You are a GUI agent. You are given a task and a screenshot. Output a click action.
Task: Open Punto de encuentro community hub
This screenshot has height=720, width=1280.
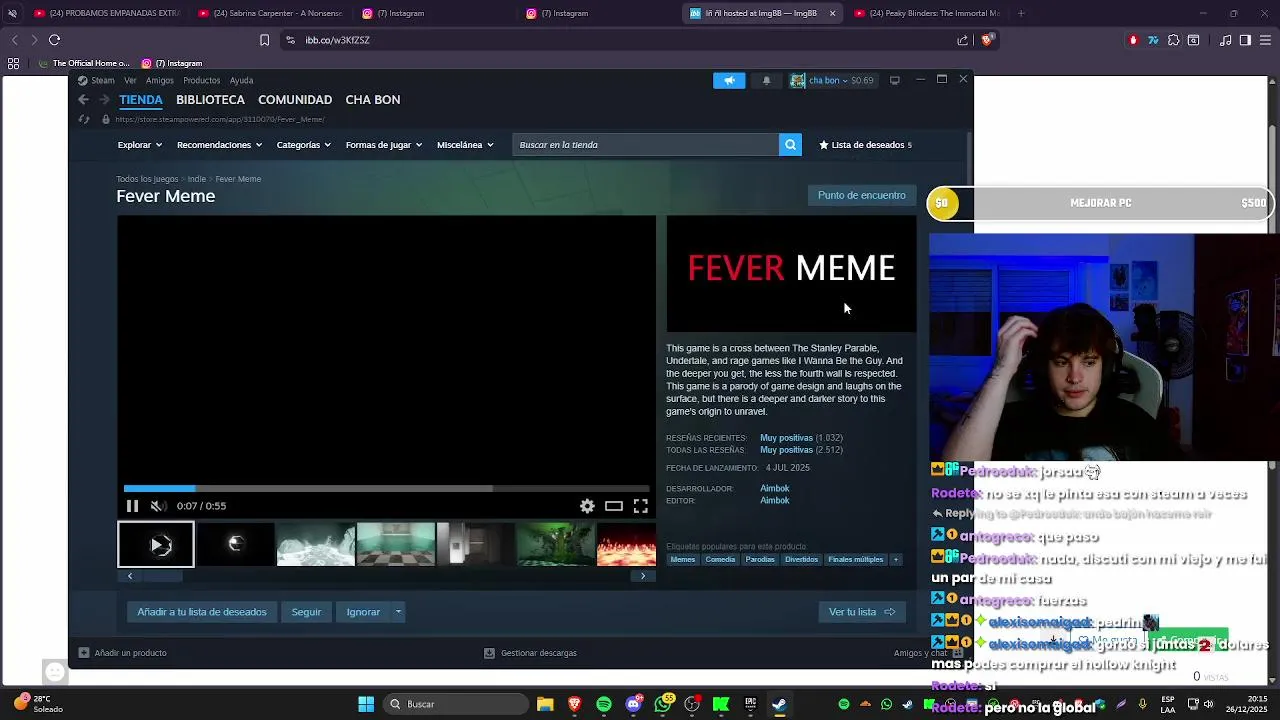click(x=861, y=195)
